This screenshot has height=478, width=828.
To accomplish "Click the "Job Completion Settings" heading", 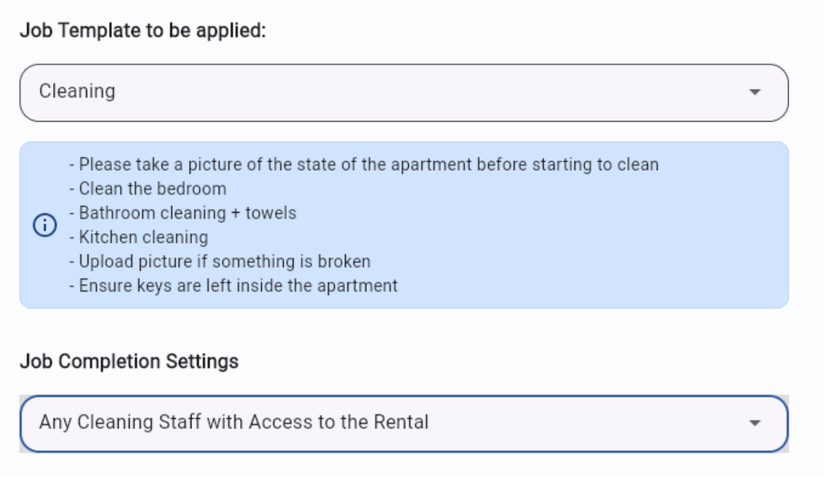I will (129, 361).
